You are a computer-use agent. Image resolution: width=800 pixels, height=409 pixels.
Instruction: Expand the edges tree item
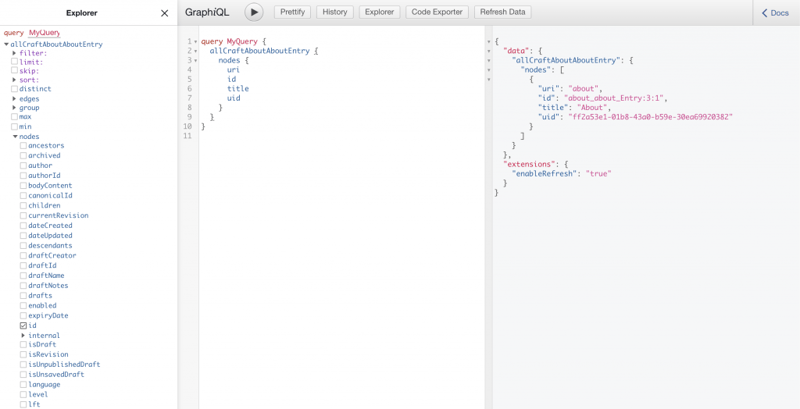click(15, 99)
